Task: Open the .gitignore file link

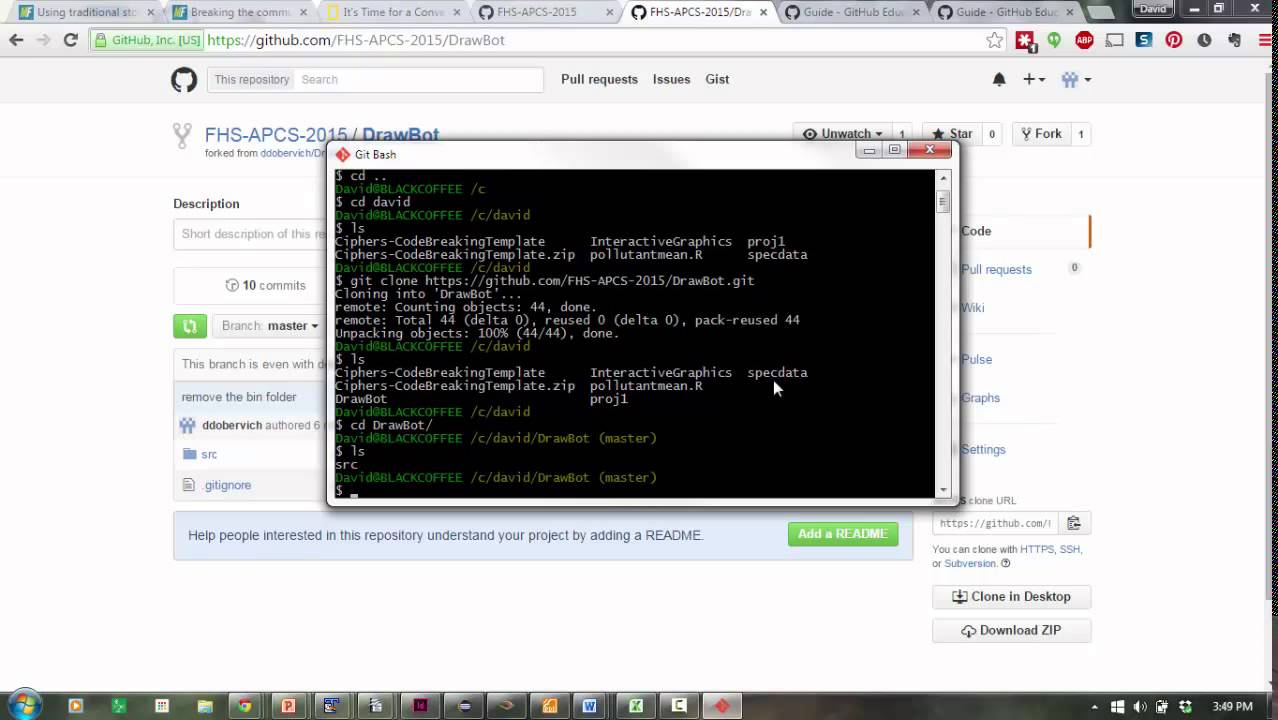Action: [x=227, y=485]
